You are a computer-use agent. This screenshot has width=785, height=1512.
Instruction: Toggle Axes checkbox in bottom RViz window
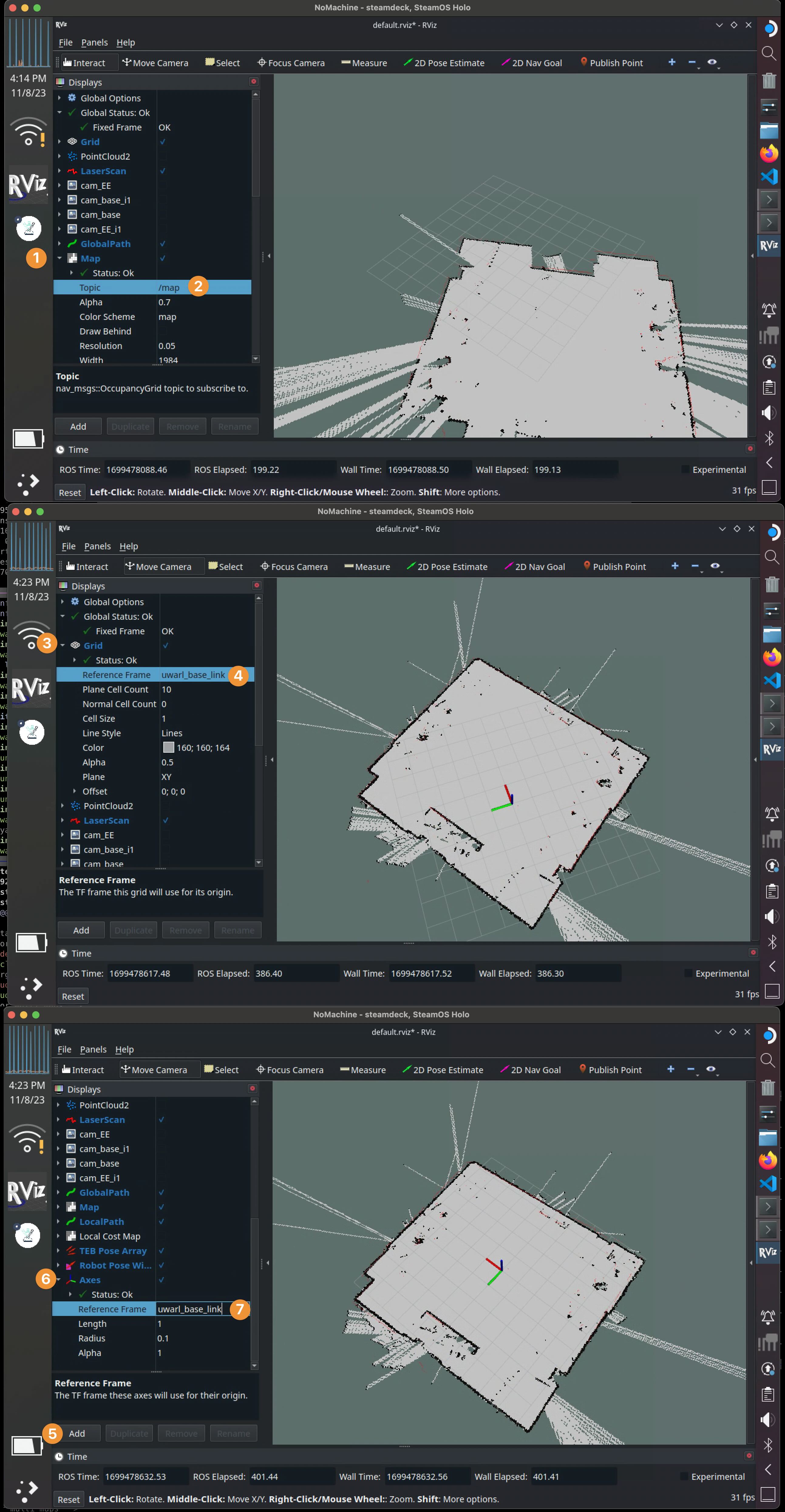pyautogui.click(x=161, y=1280)
